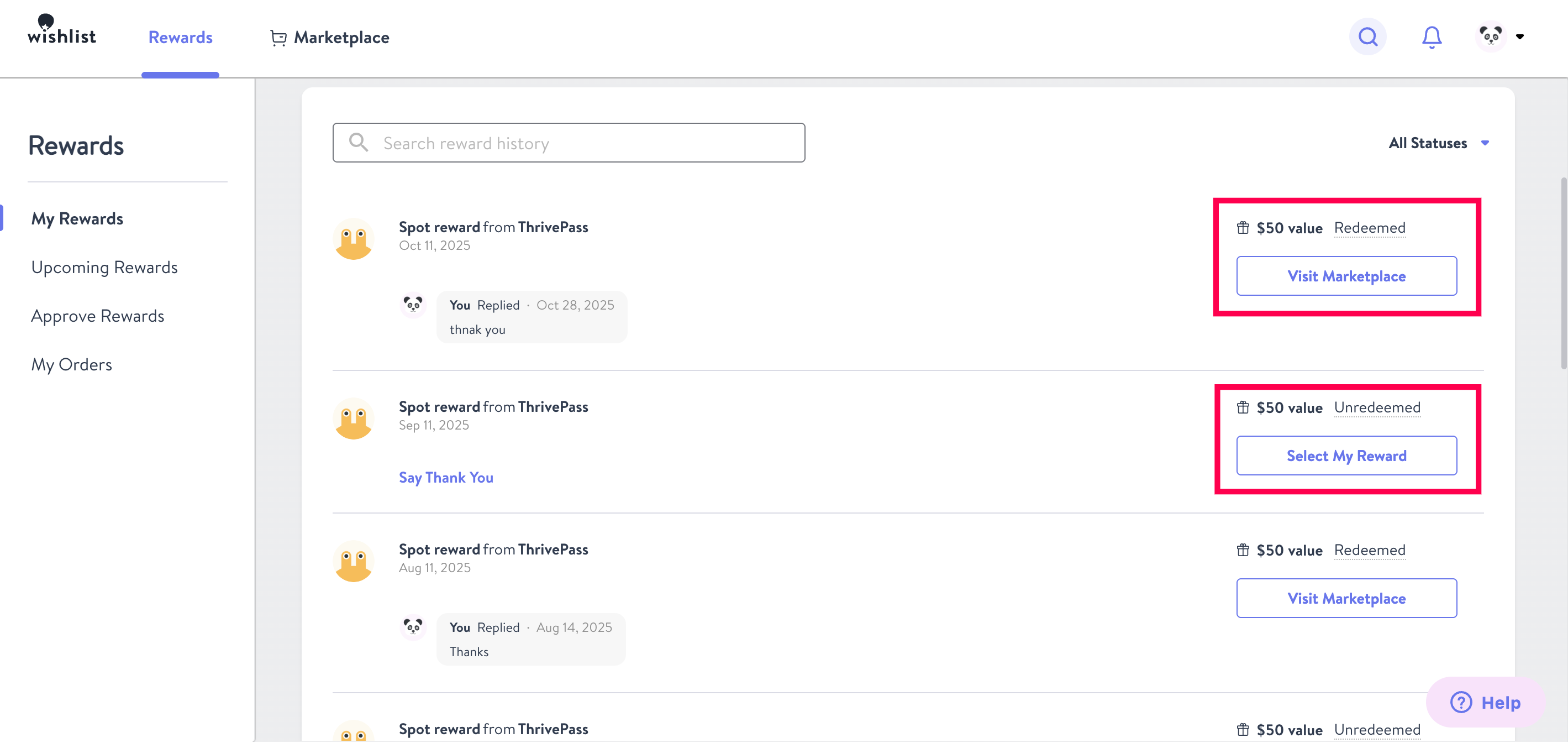Open My Orders in sidebar
This screenshot has width=1568, height=743.
71,365
